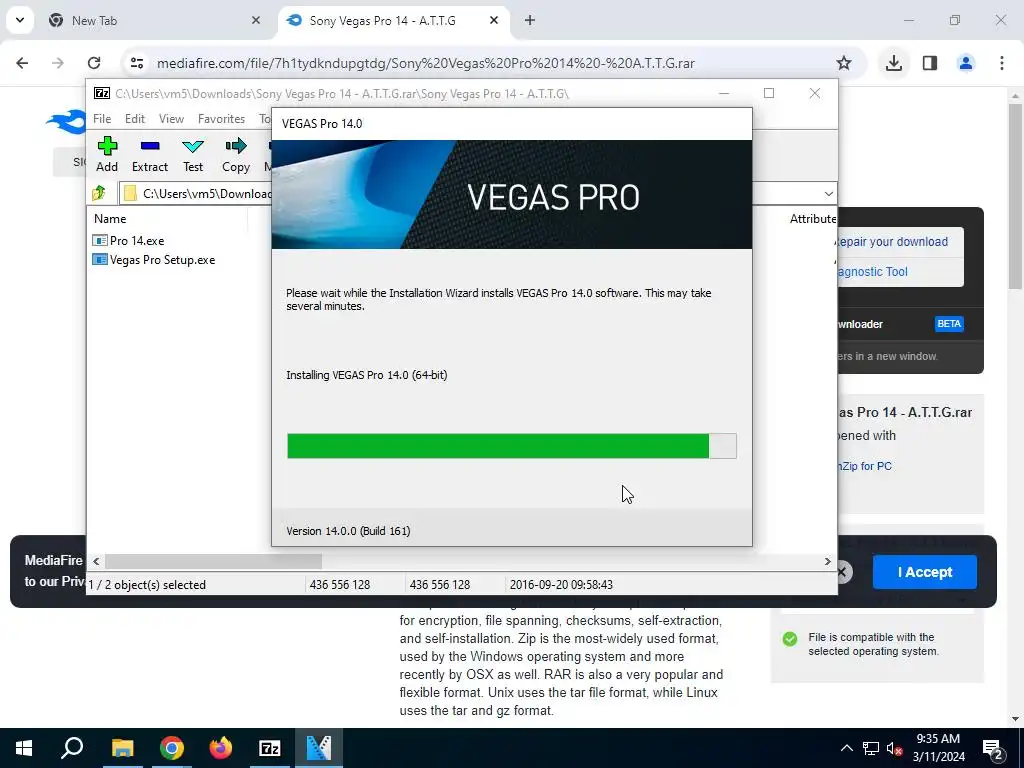Dismiss the MediaFire privacy banner with X
Screen dimensions: 1024x768
click(x=843, y=572)
